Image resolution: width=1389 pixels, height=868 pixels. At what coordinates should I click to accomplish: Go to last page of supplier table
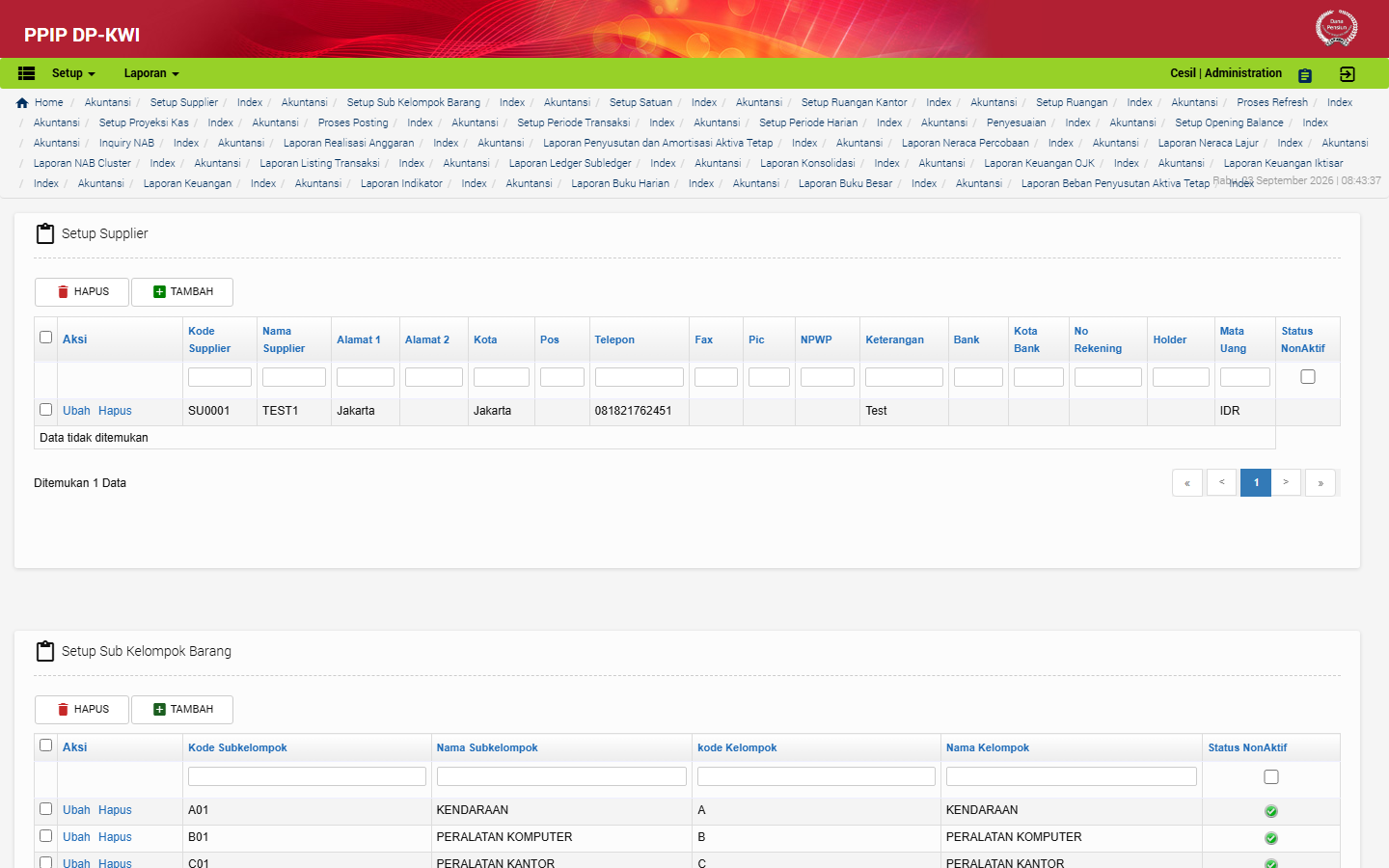click(x=1321, y=483)
